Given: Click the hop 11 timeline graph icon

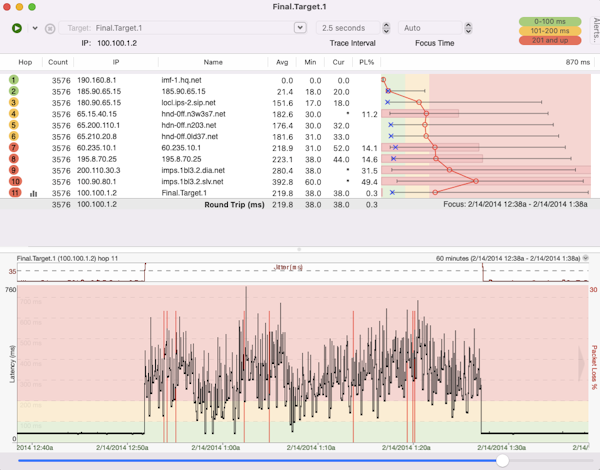Looking at the screenshot, I should point(33,194).
